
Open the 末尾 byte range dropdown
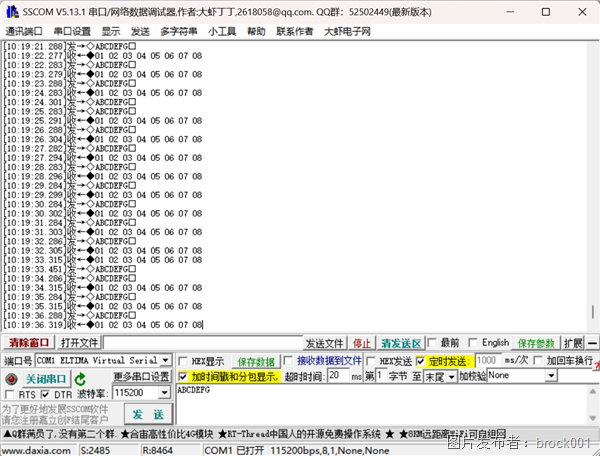pos(452,377)
